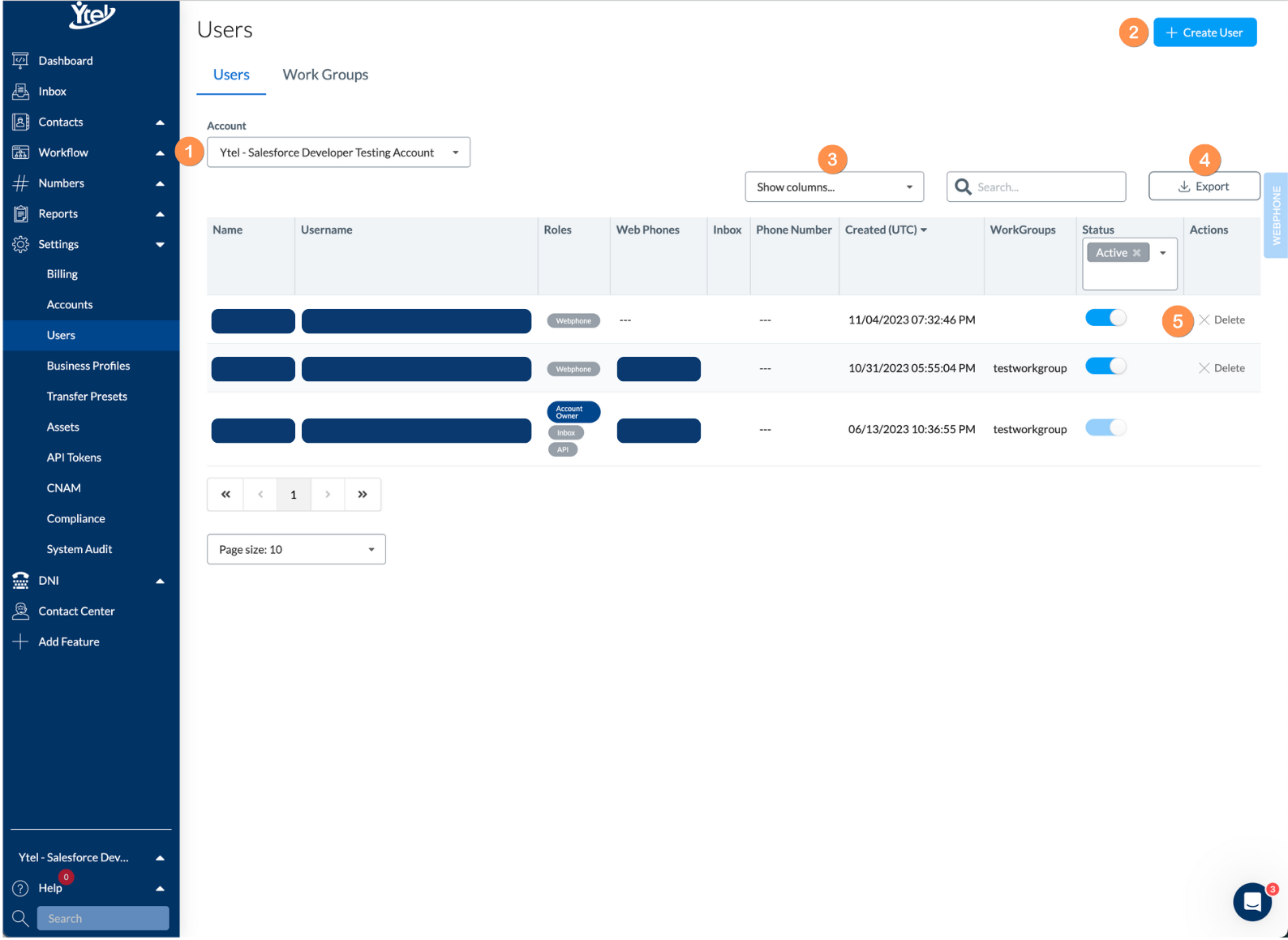The image size is (1288, 940).
Task: Click the Name column header
Action: click(228, 230)
